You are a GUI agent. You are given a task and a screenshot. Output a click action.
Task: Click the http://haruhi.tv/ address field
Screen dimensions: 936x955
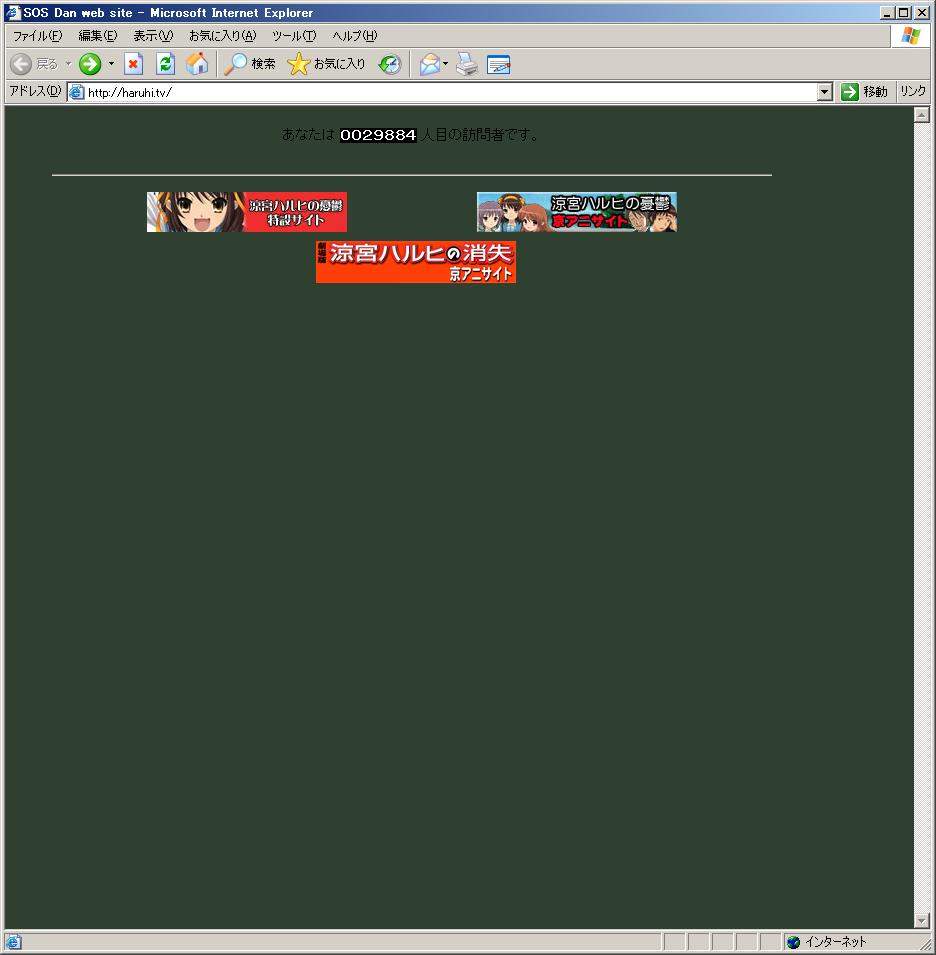click(451, 93)
